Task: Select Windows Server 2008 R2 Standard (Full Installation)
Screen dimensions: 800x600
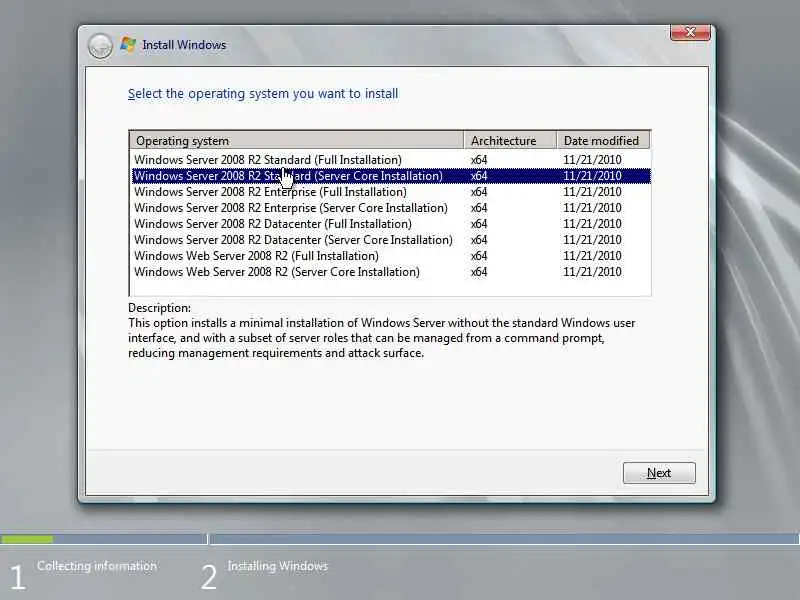Action: [391, 160]
